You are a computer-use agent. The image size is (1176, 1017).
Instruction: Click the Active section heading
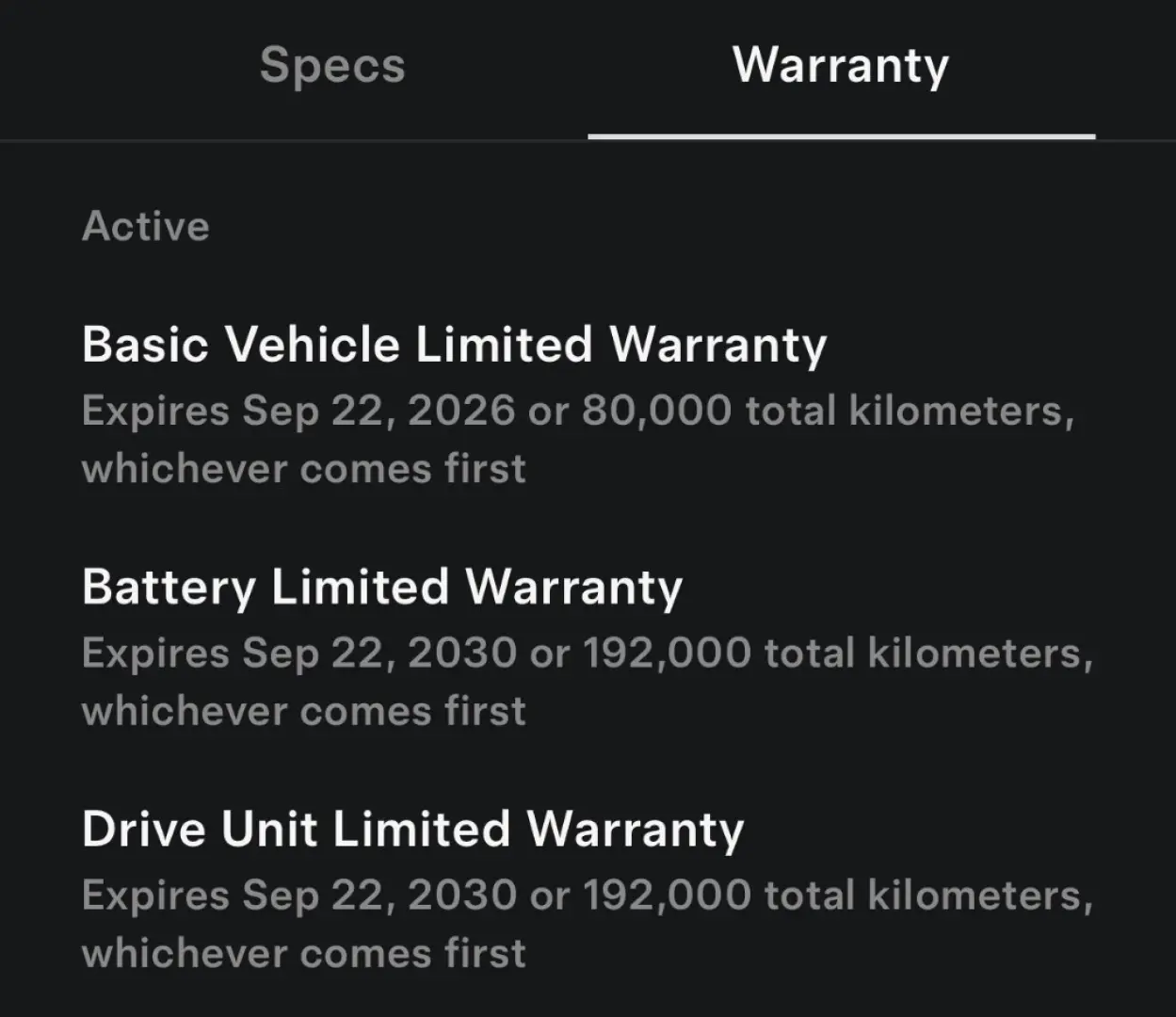pyautogui.click(x=146, y=226)
